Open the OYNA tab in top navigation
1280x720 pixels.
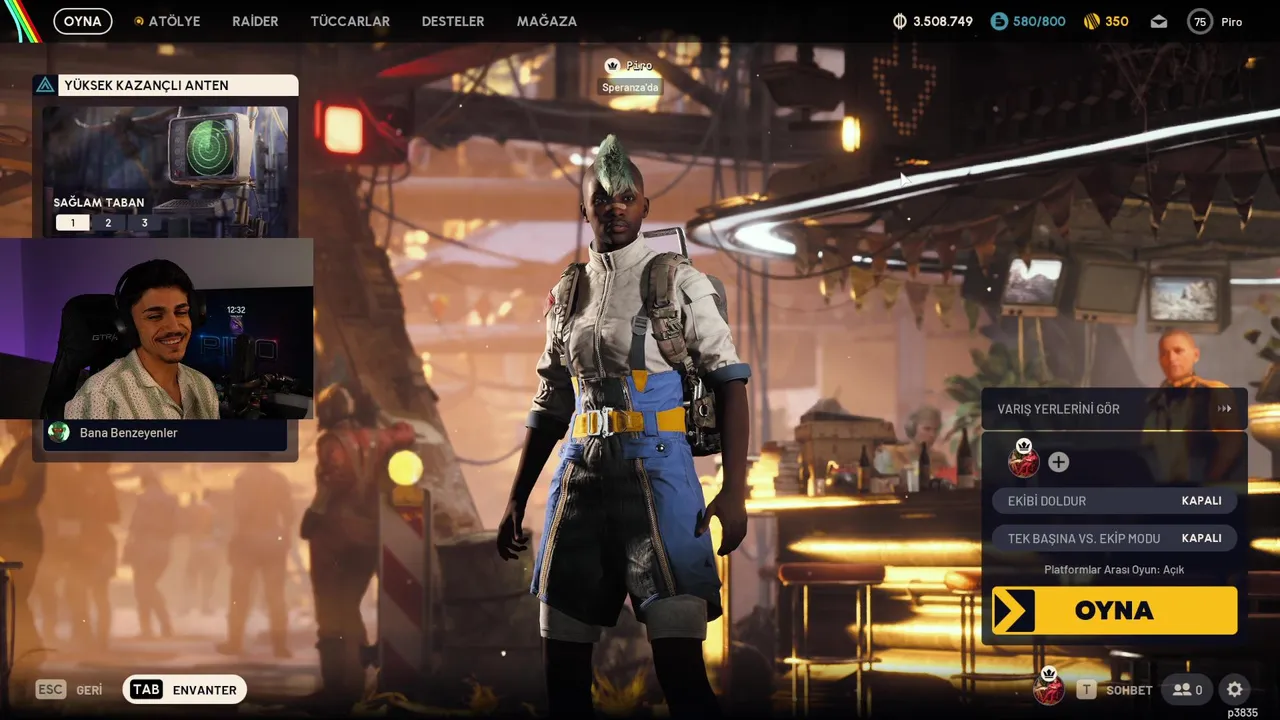82,21
